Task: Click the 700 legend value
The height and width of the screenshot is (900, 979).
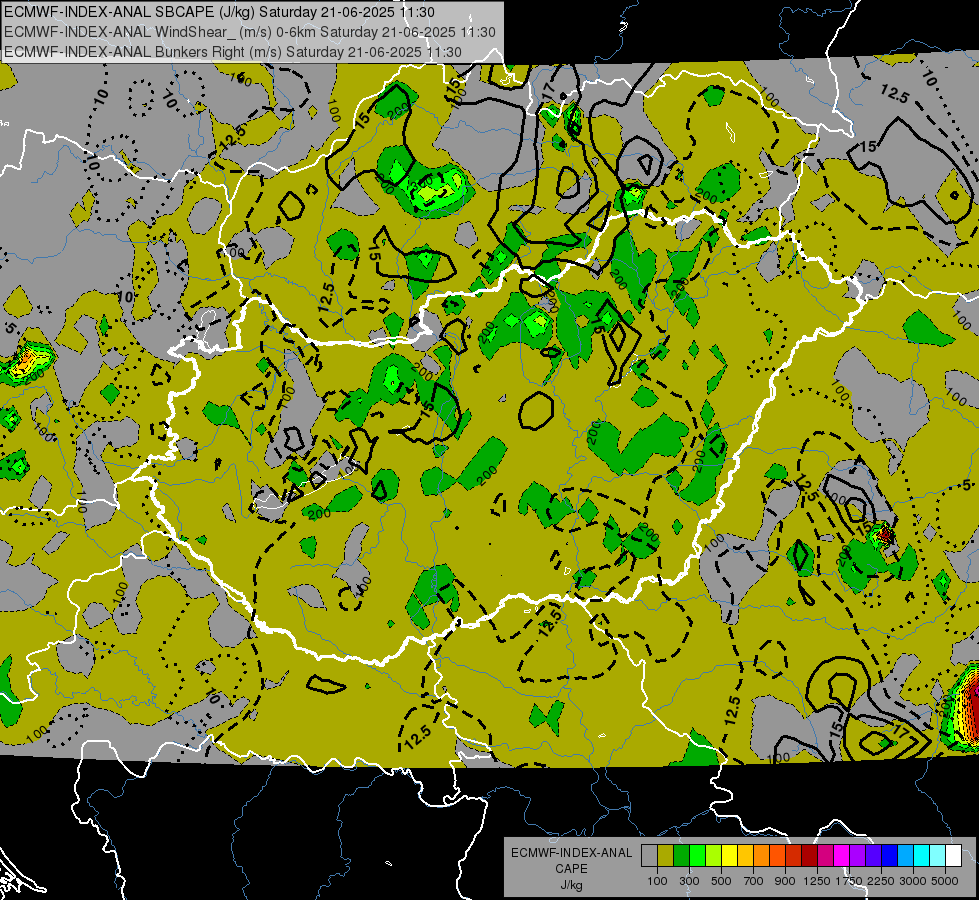Action: [x=754, y=881]
